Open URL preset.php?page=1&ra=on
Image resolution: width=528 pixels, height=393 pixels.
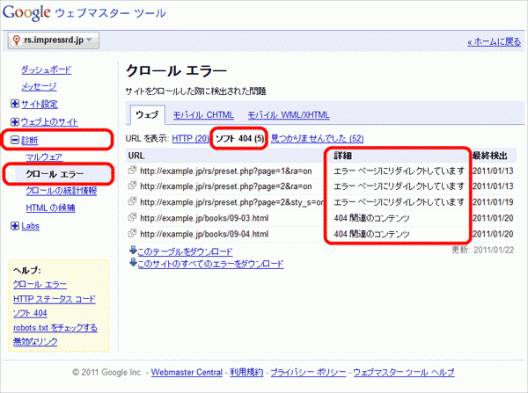pos(226,171)
